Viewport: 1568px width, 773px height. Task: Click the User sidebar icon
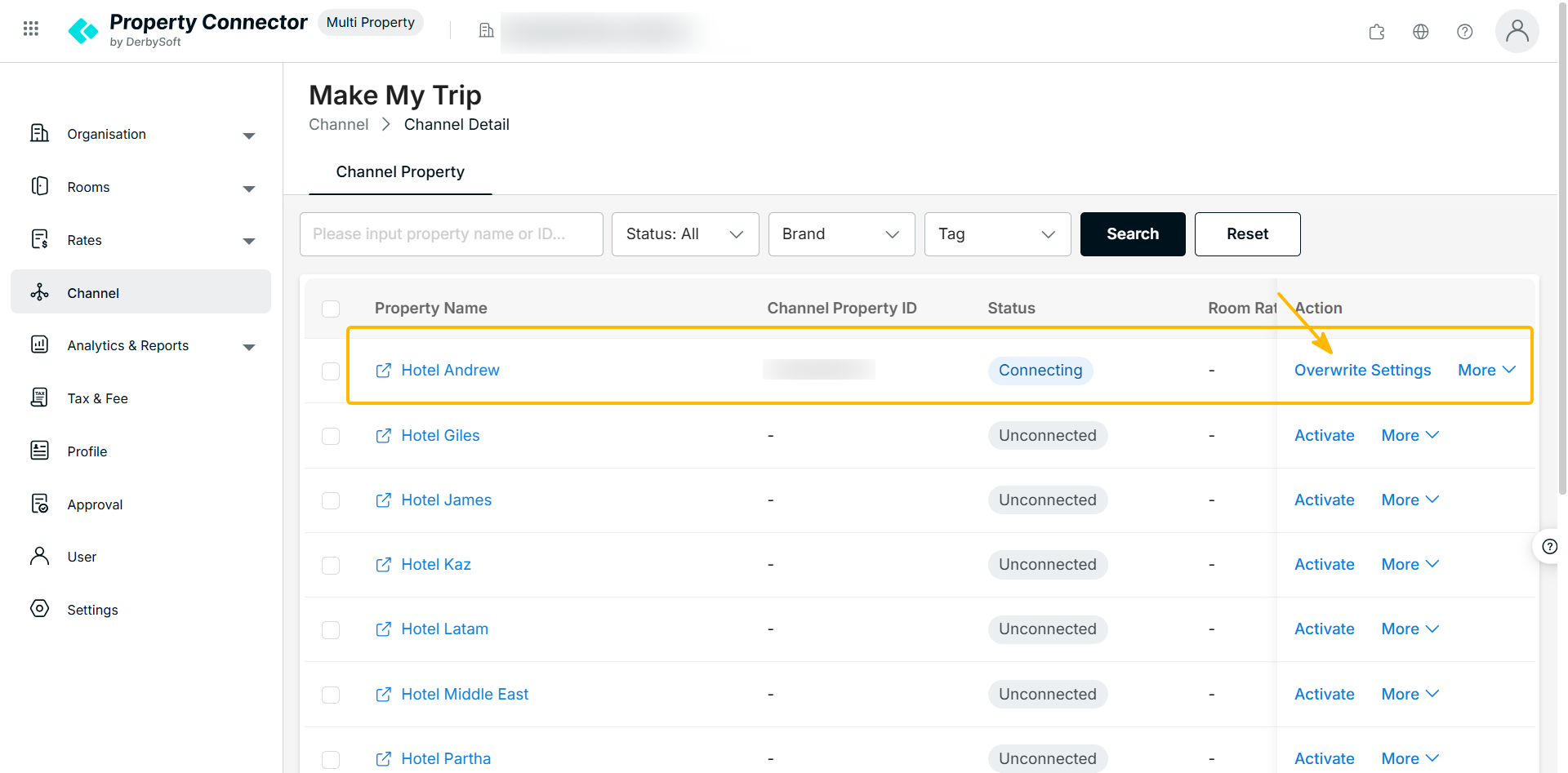tap(39, 556)
